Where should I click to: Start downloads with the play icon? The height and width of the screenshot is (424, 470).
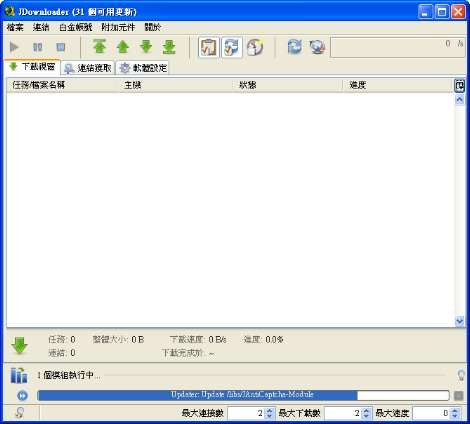tap(14, 47)
